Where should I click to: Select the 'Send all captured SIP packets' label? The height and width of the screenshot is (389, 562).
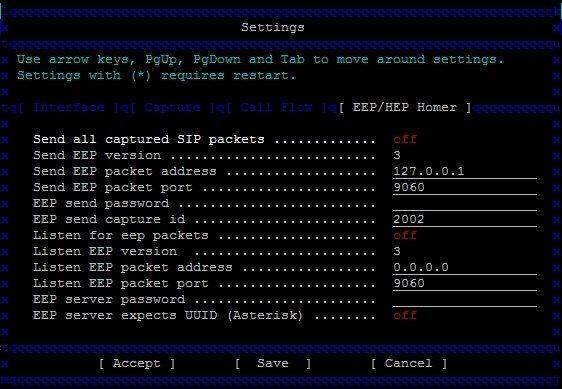pyautogui.click(x=149, y=139)
